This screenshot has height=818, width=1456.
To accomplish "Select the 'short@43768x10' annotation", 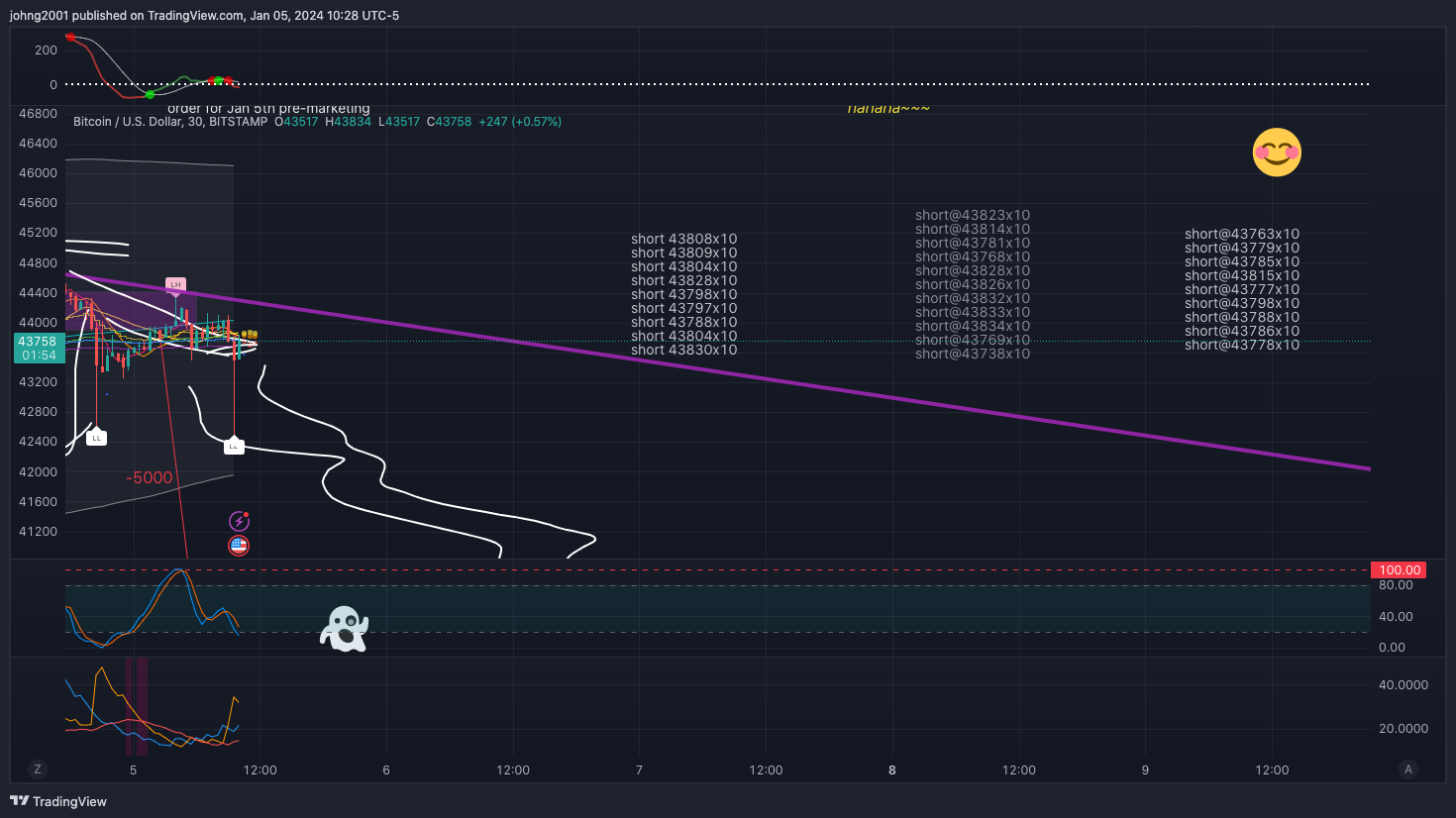I will (x=973, y=256).
